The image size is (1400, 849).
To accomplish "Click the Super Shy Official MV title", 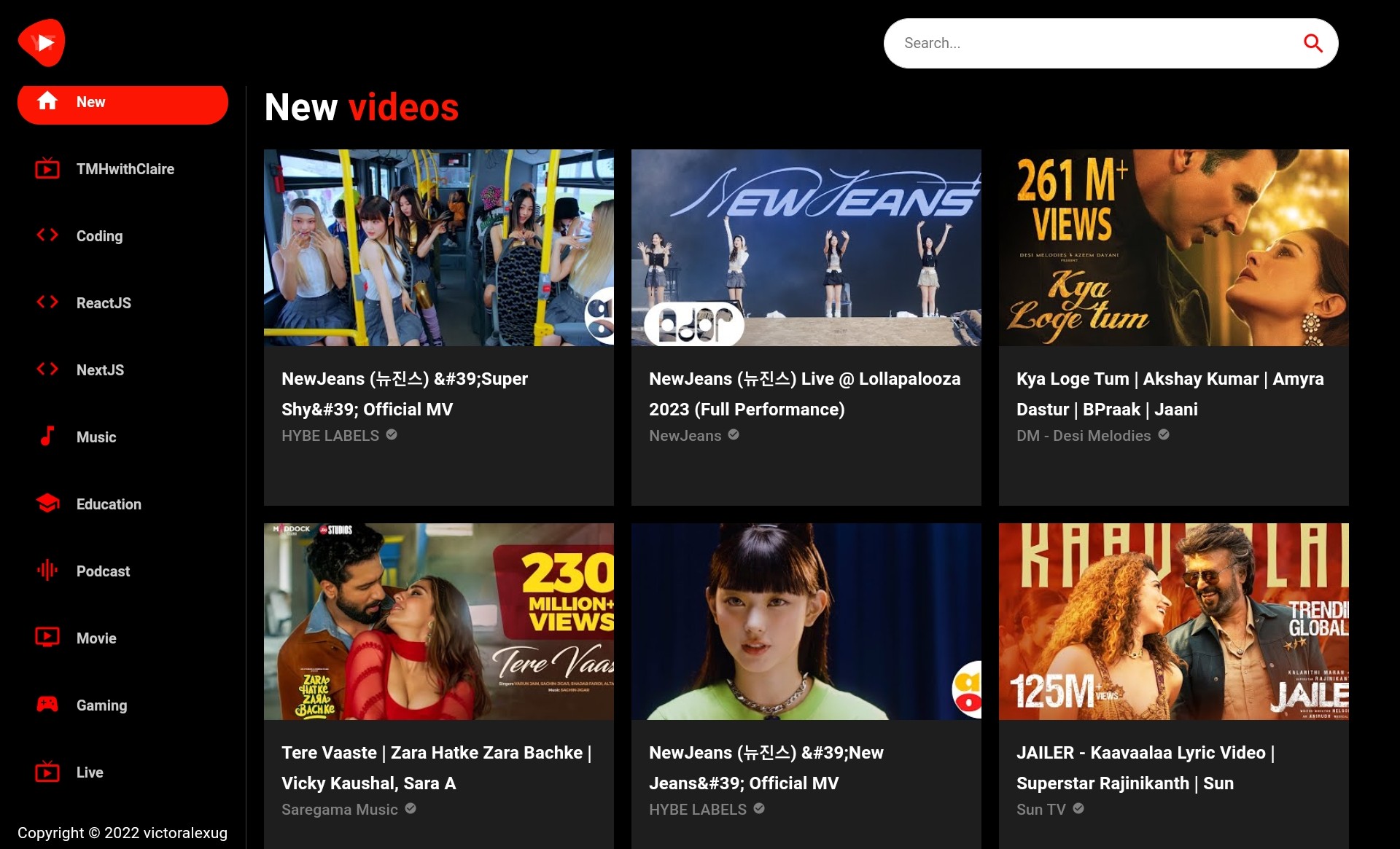I will tap(405, 394).
